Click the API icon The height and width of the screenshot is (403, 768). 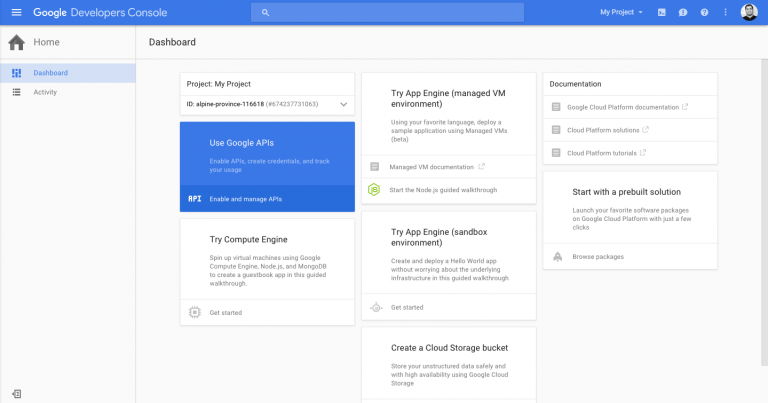click(194, 199)
